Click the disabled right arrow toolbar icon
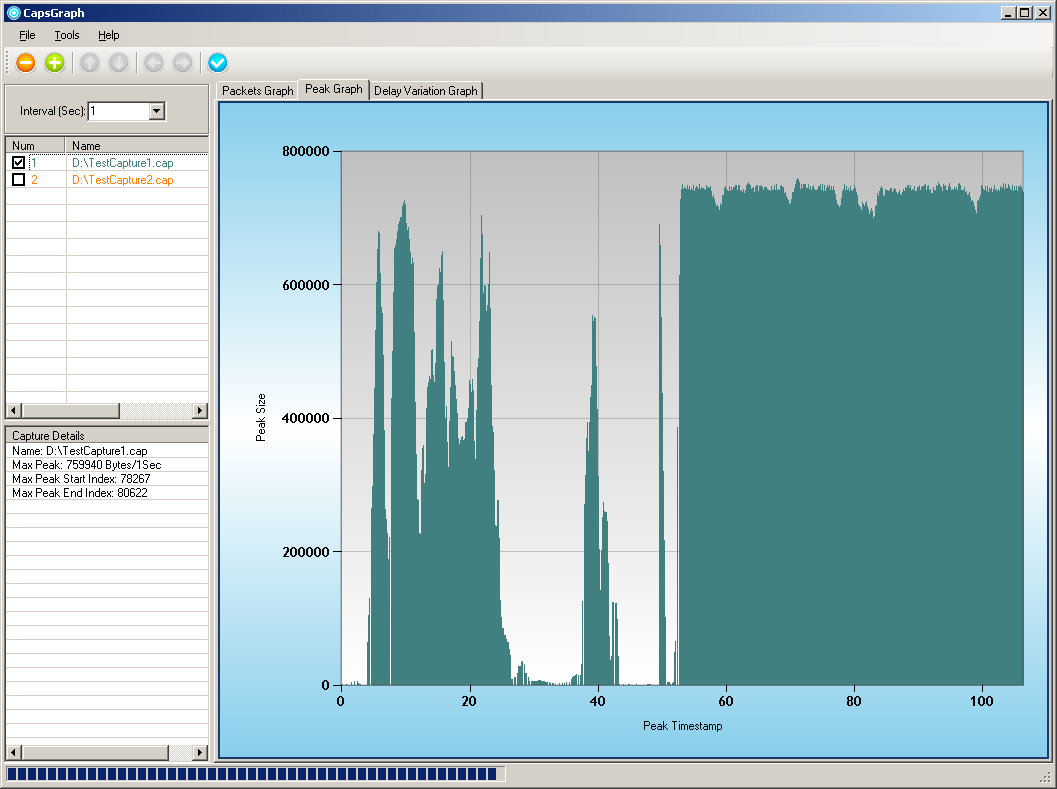 pyautogui.click(x=183, y=63)
